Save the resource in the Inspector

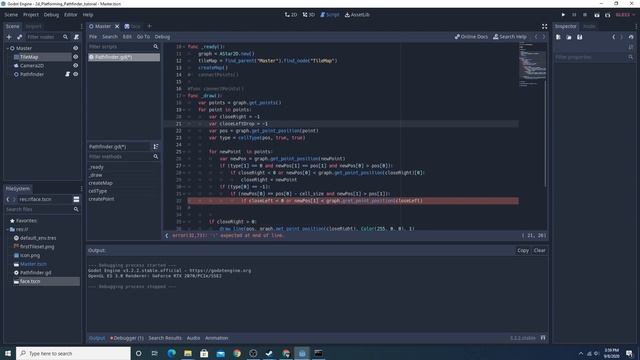580,37
